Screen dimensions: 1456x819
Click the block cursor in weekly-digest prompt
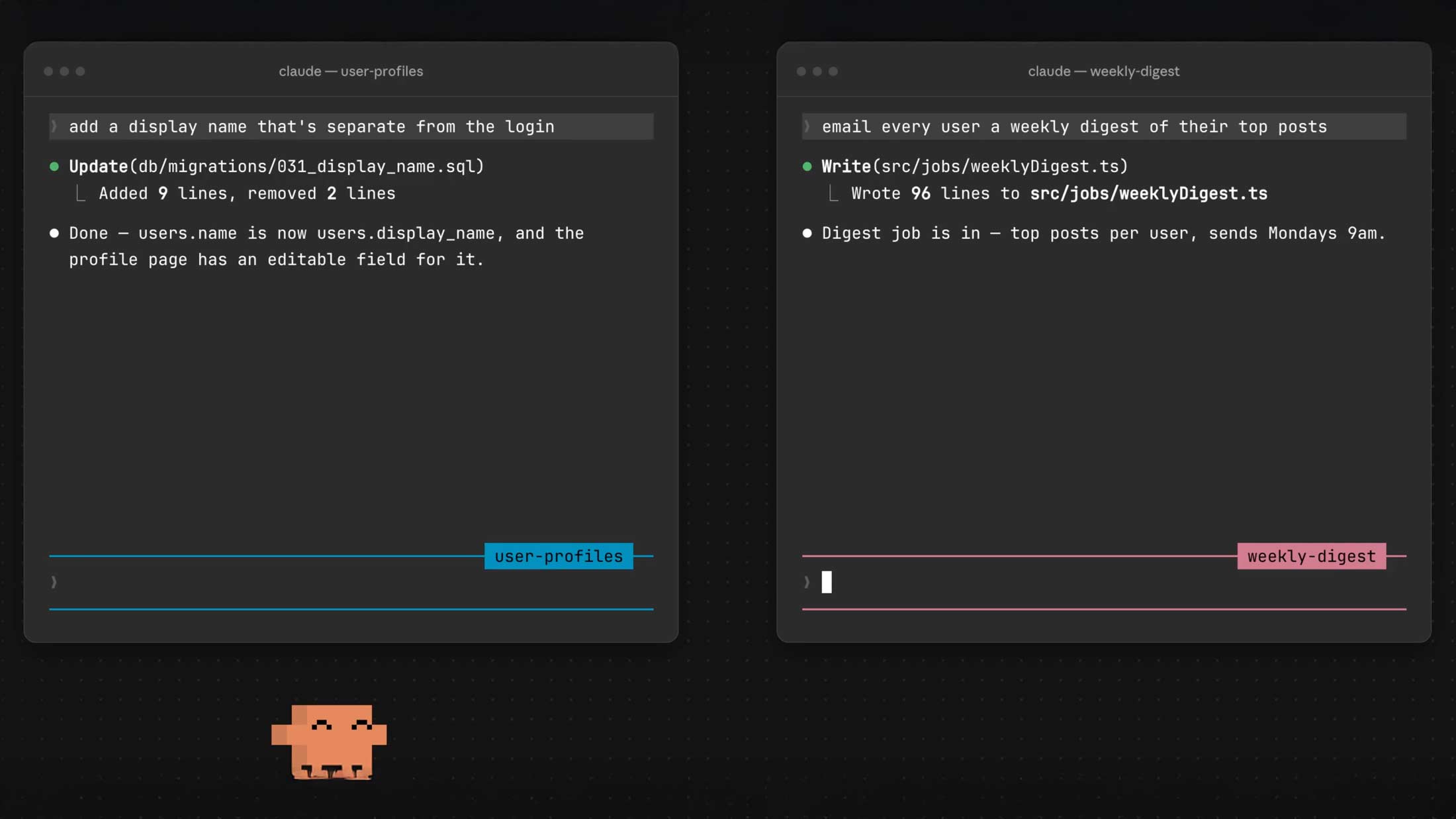pos(827,582)
